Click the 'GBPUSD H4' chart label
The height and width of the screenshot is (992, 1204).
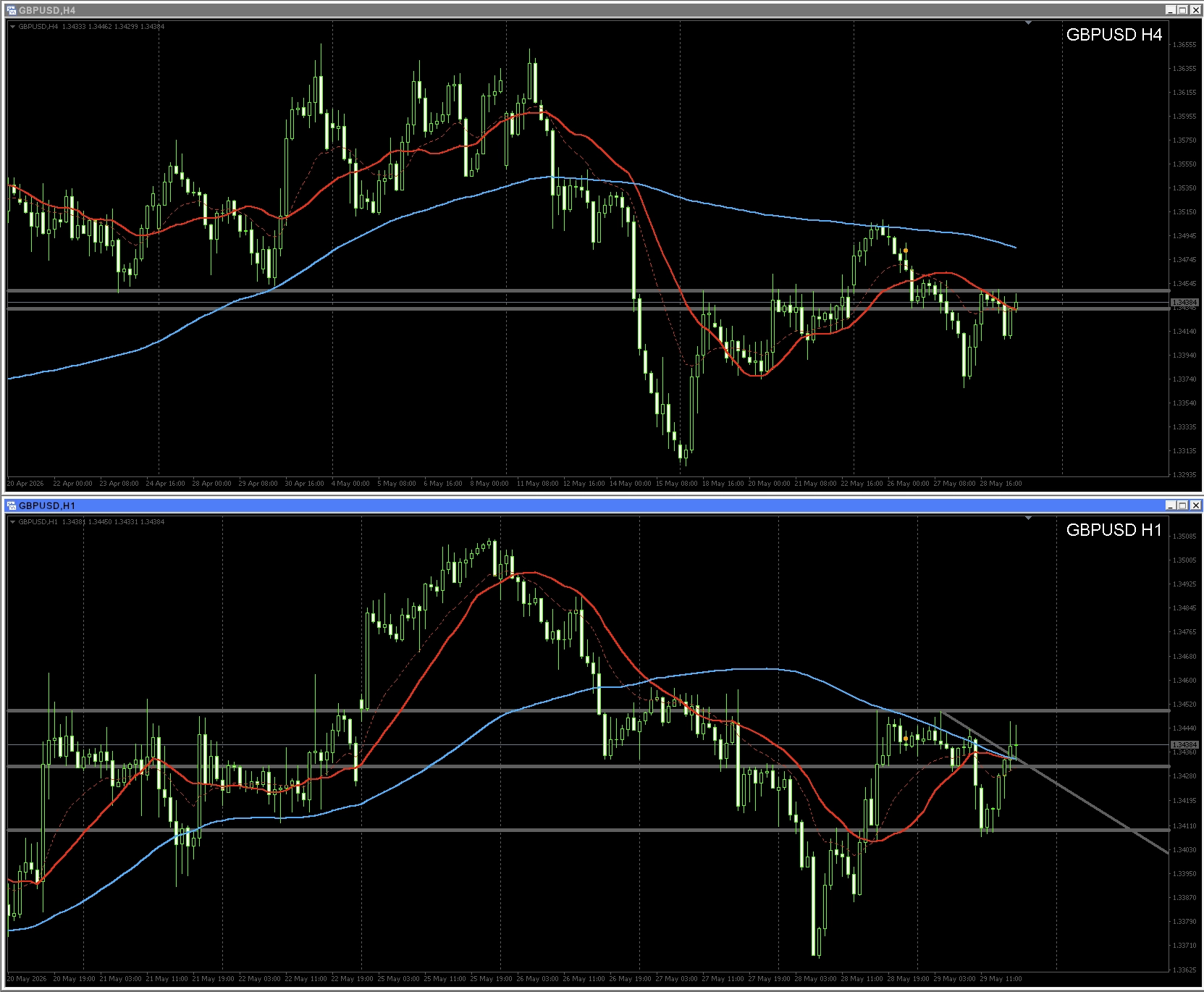[x=1114, y=35]
